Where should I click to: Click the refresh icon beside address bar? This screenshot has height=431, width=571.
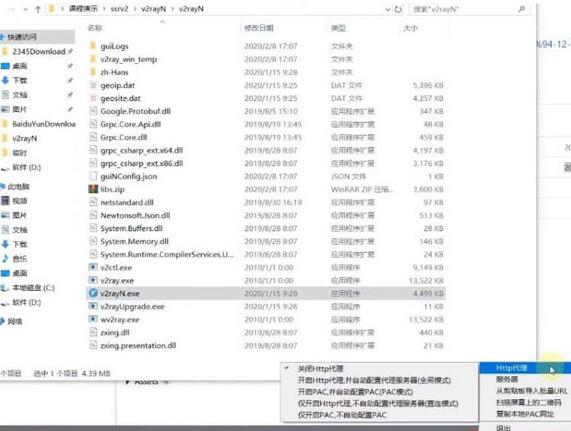click(x=398, y=9)
